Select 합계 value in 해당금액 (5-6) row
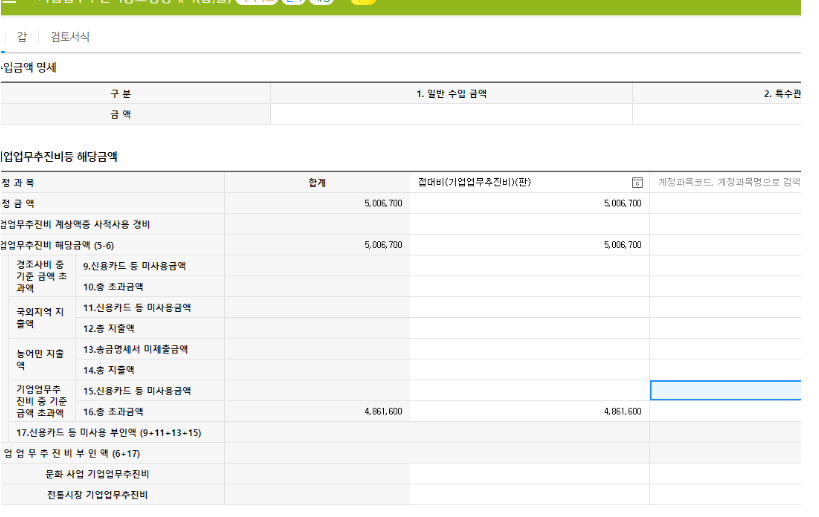 (317, 244)
